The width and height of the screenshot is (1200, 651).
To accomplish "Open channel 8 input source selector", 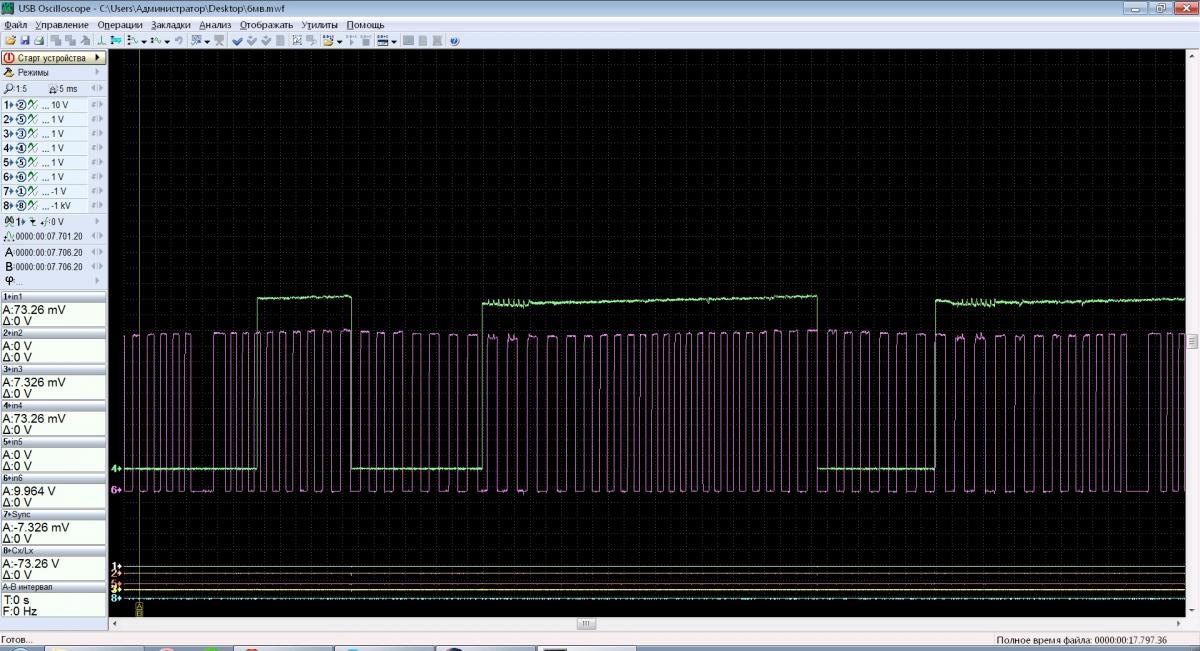I will (x=20, y=206).
